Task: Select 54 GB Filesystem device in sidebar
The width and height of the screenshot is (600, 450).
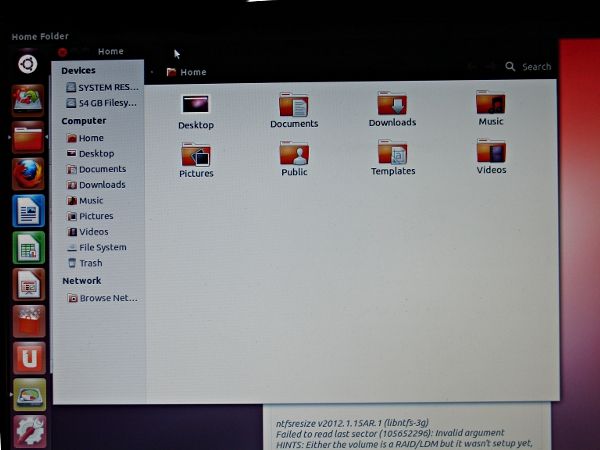Action: 101,103
